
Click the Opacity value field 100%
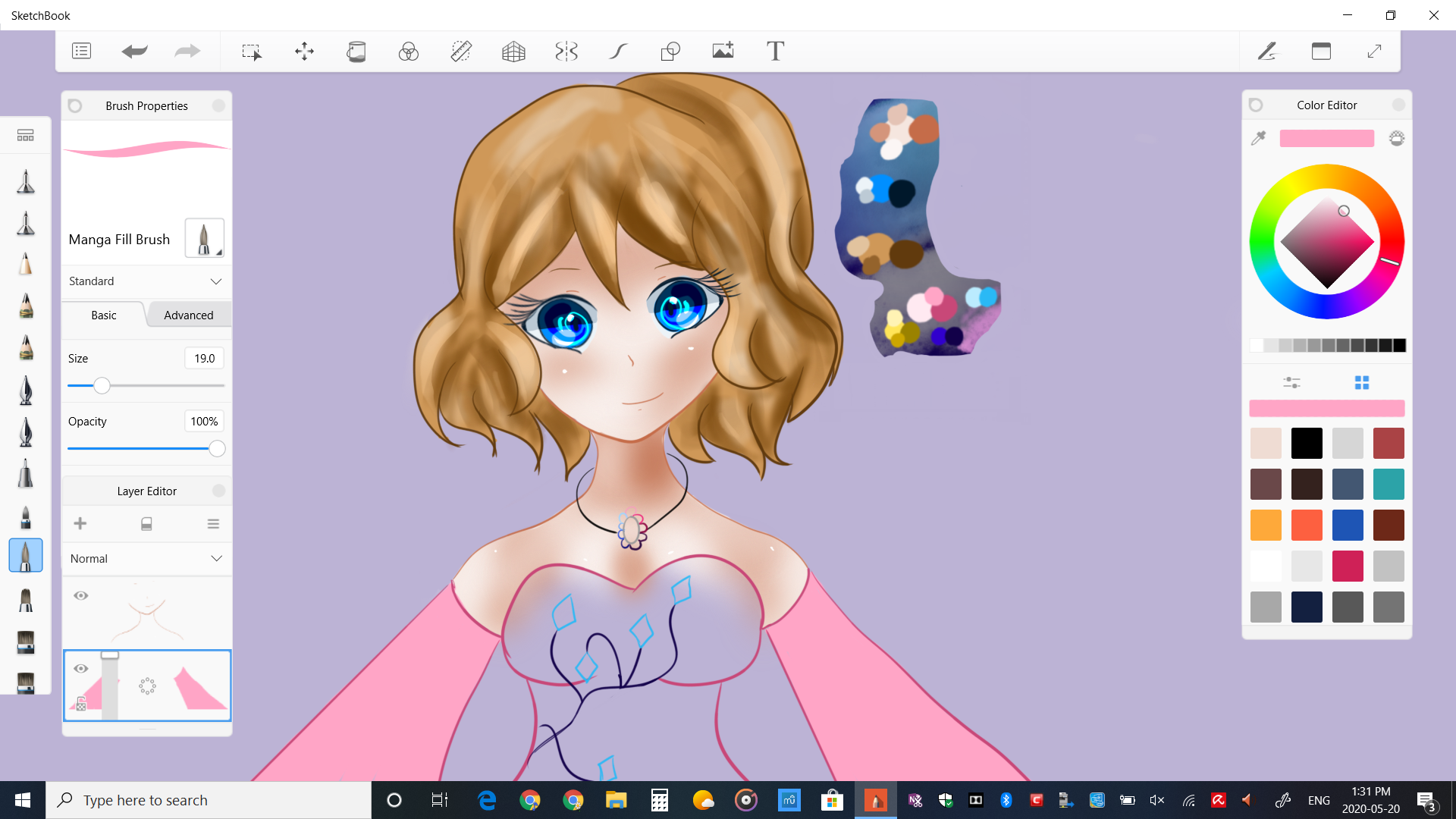click(x=204, y=421)
